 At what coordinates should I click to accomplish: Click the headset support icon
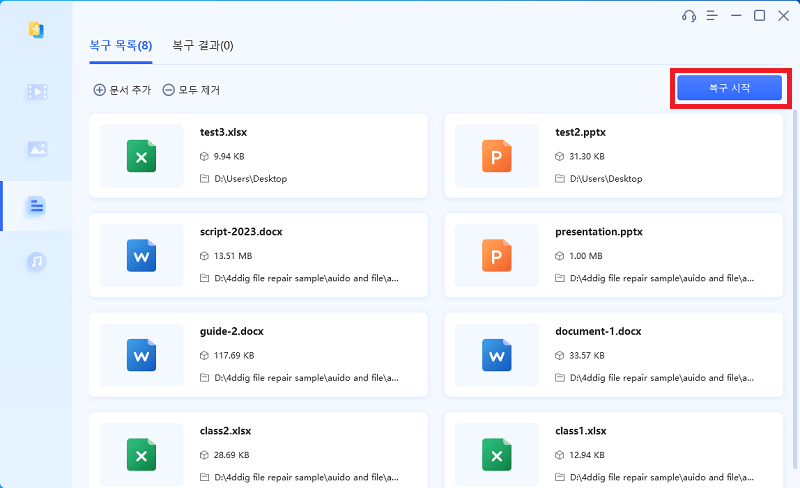(x=689, y=16)
